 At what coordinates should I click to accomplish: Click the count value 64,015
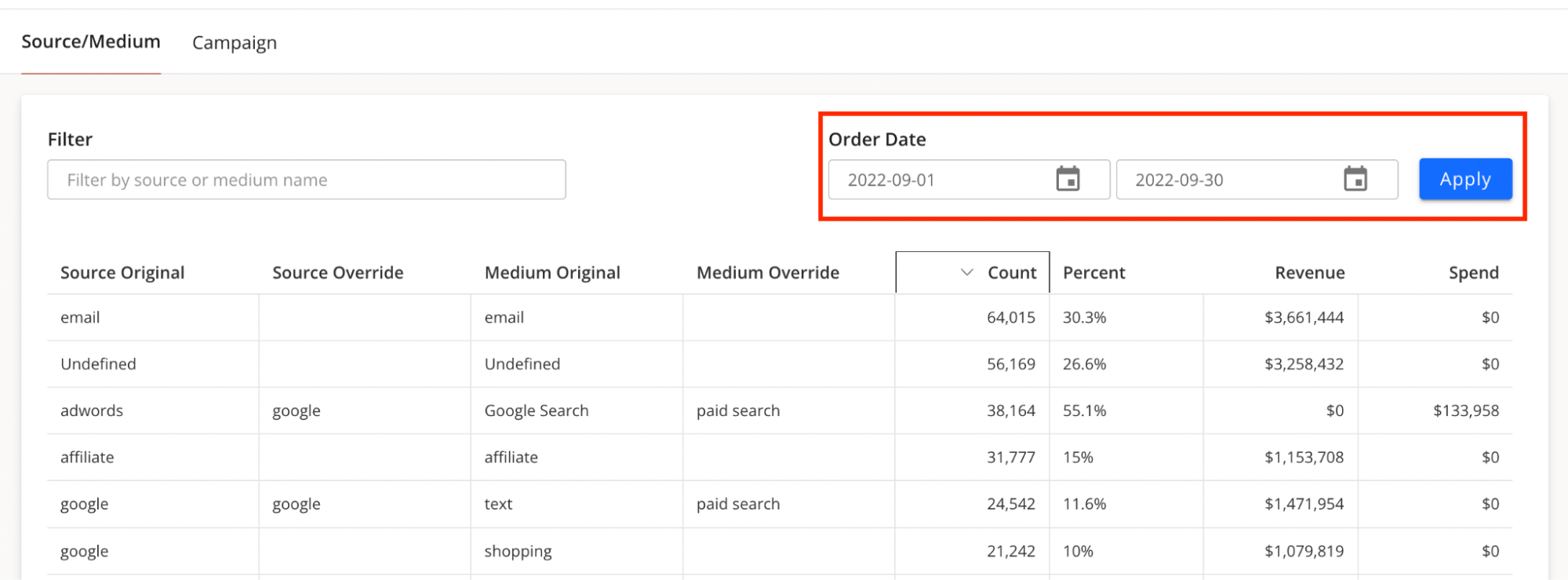pos(1011,317)
